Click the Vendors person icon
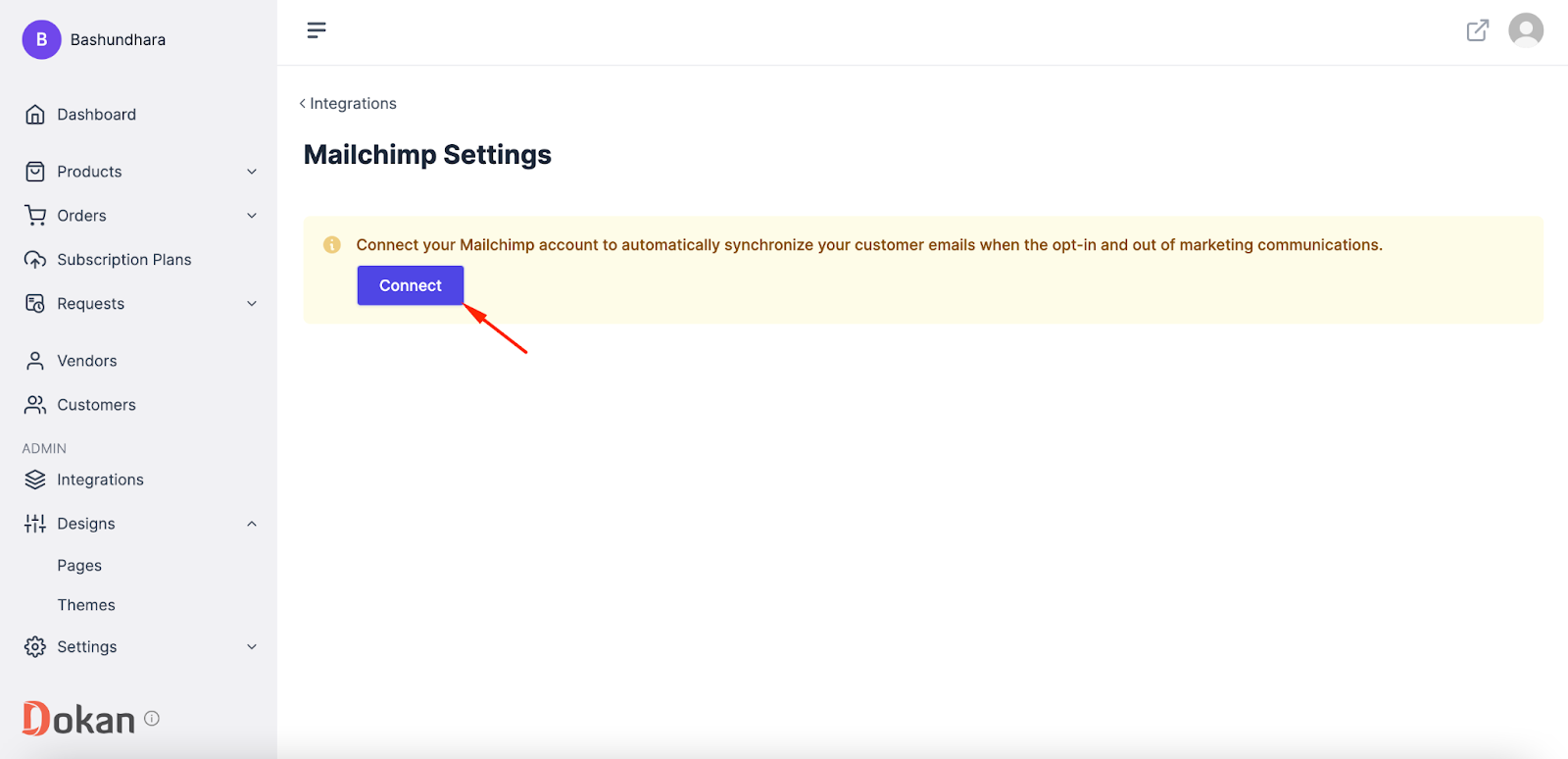 pyautogui.click(x=35, y=361)
